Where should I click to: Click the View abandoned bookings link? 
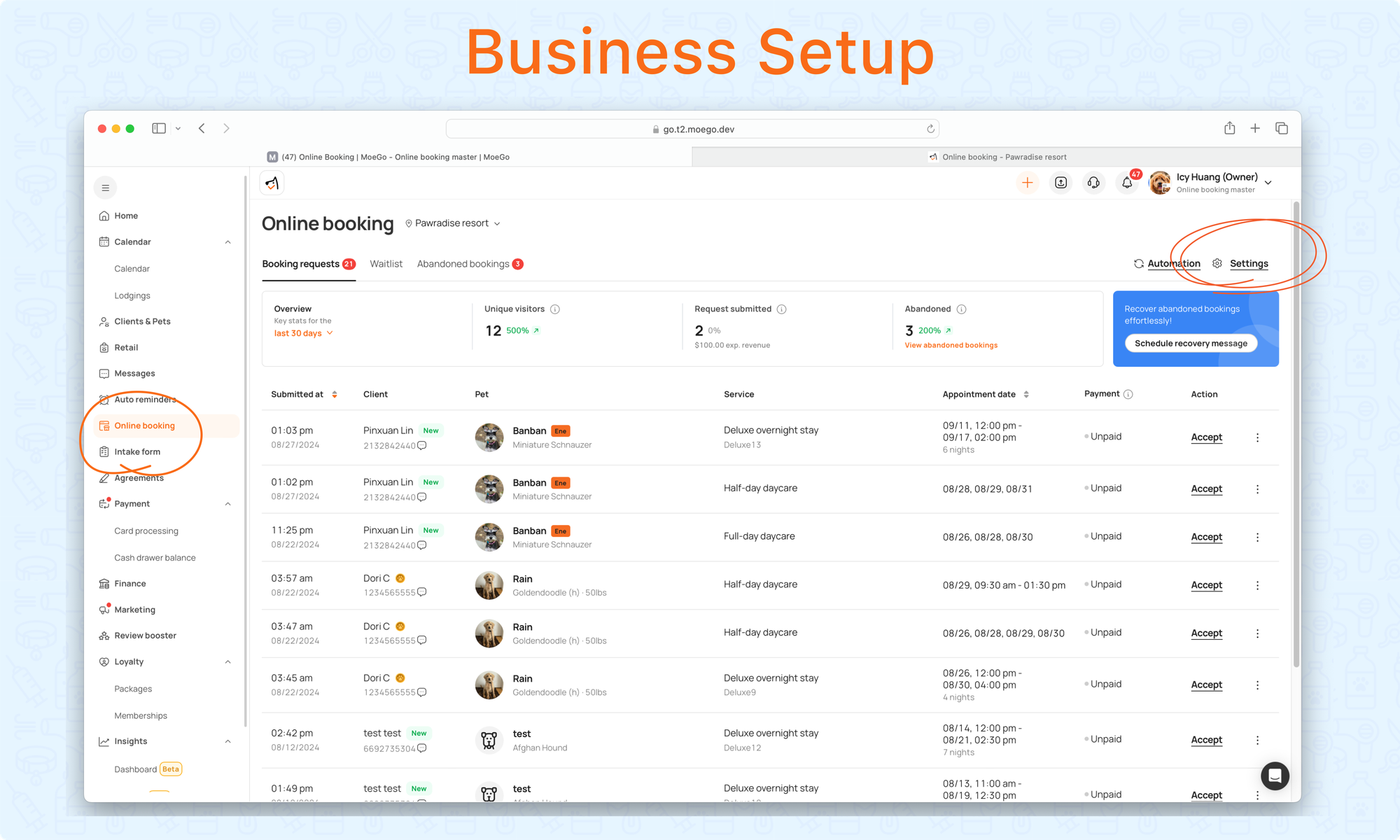pos(951,345)
